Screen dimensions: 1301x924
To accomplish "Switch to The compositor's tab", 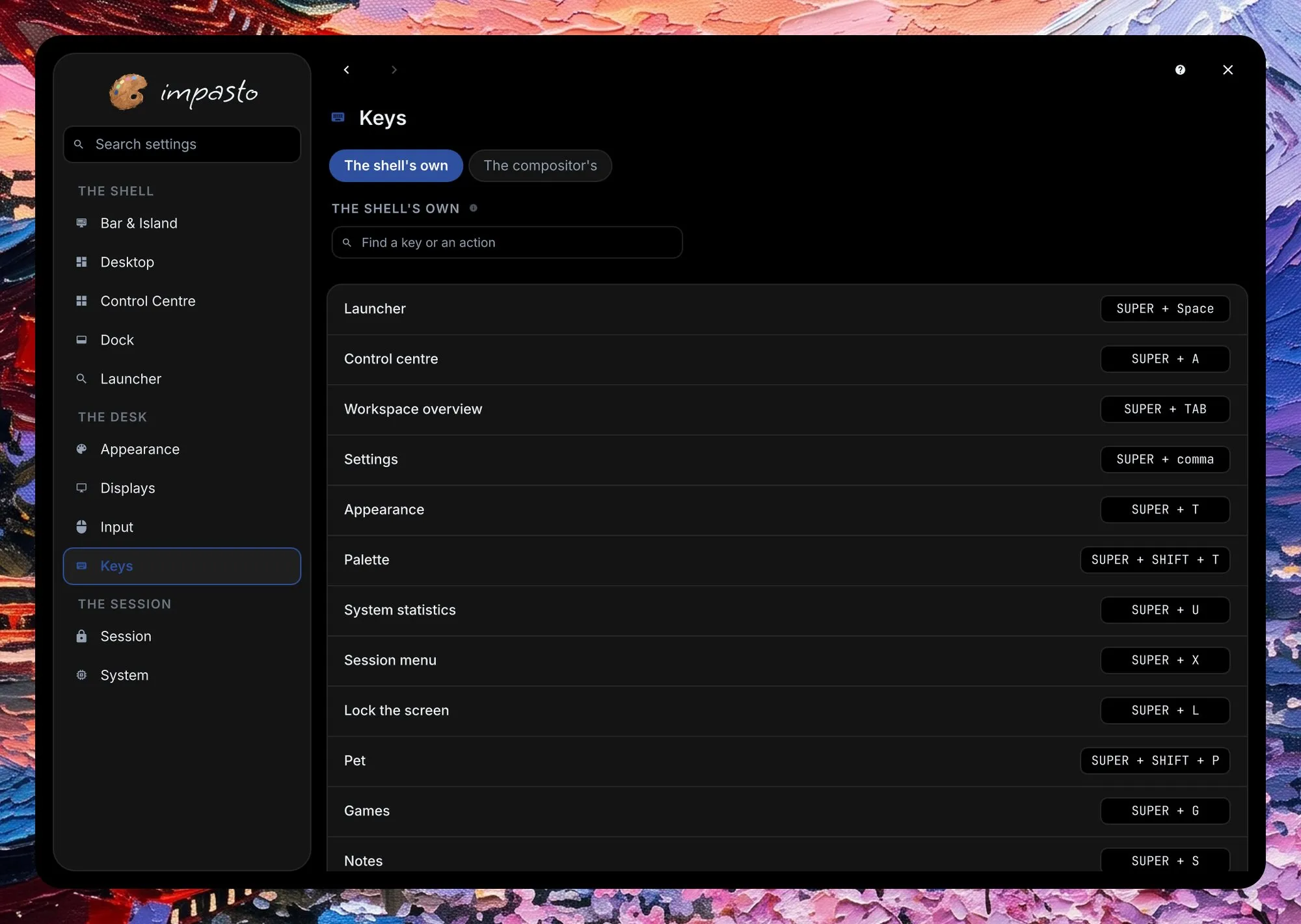I will (540, 166).
